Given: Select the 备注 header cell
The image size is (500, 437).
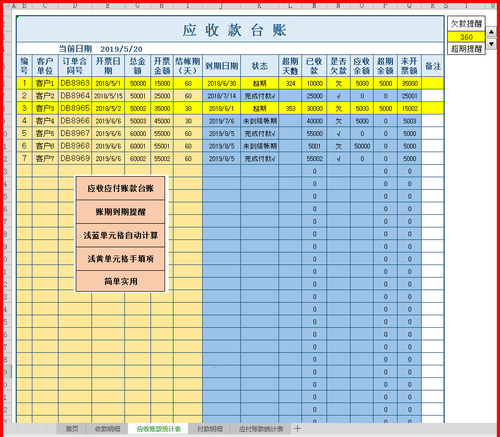Looking at the screenshot, I should point(433,66).
